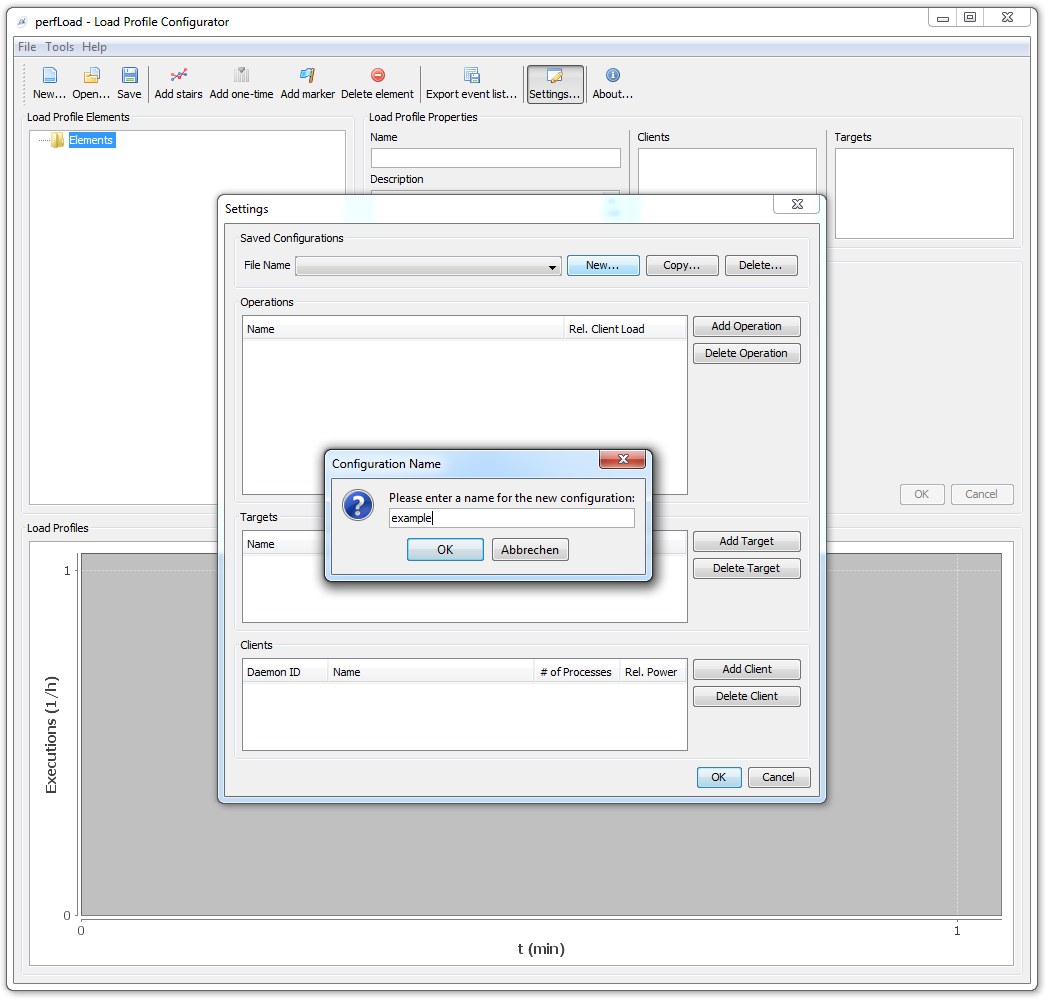Click the Add stairs toolbar icon
The height and width of the screenshot is (1001, 1050).
tap(178, 83)
